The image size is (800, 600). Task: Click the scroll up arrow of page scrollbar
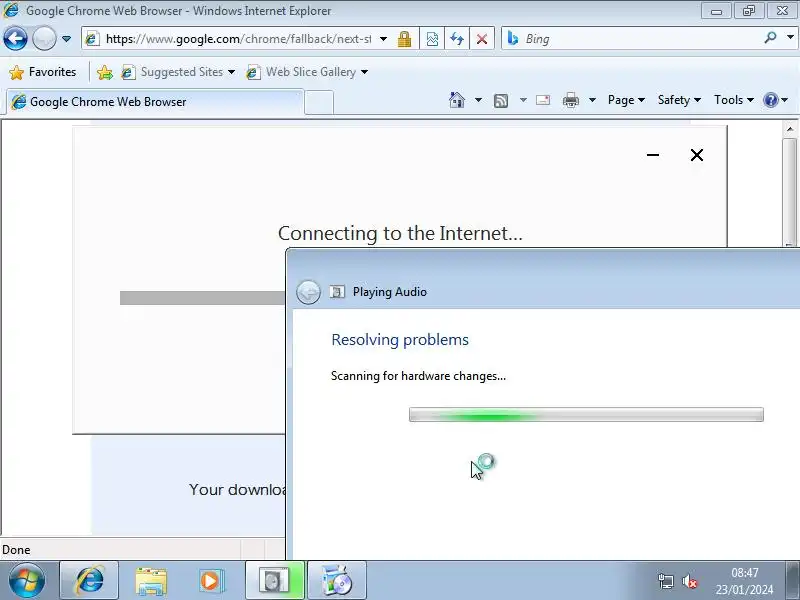(x=790, y=129)
